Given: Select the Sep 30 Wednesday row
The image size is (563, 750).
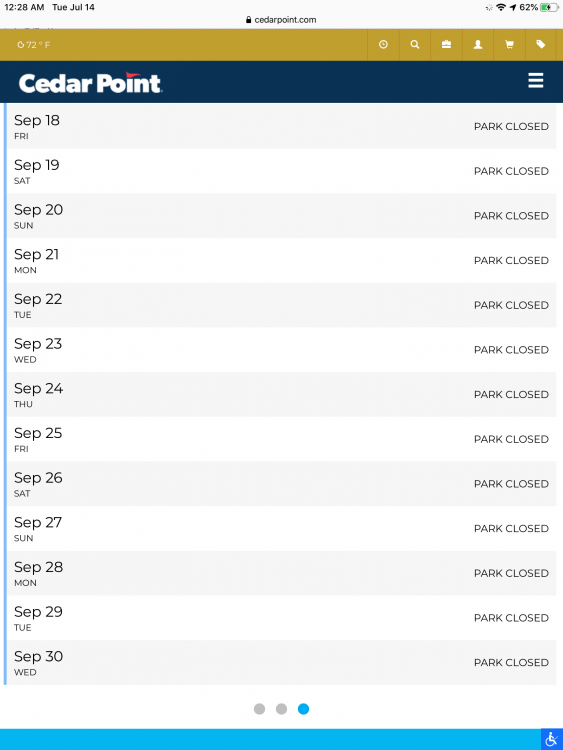Looking at the screenshot, I should (x=281, y=662).
